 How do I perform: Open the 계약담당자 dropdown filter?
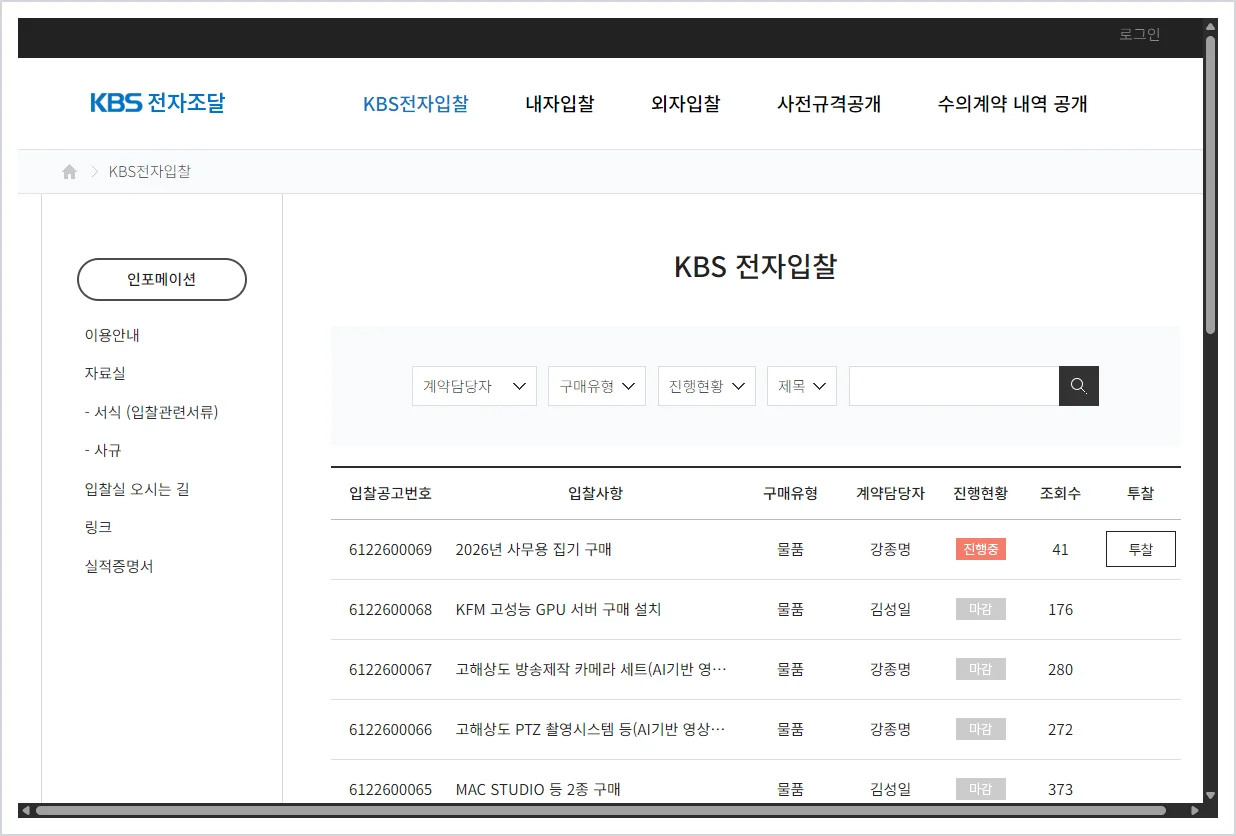pyautogui.click(x=474, y=386)
